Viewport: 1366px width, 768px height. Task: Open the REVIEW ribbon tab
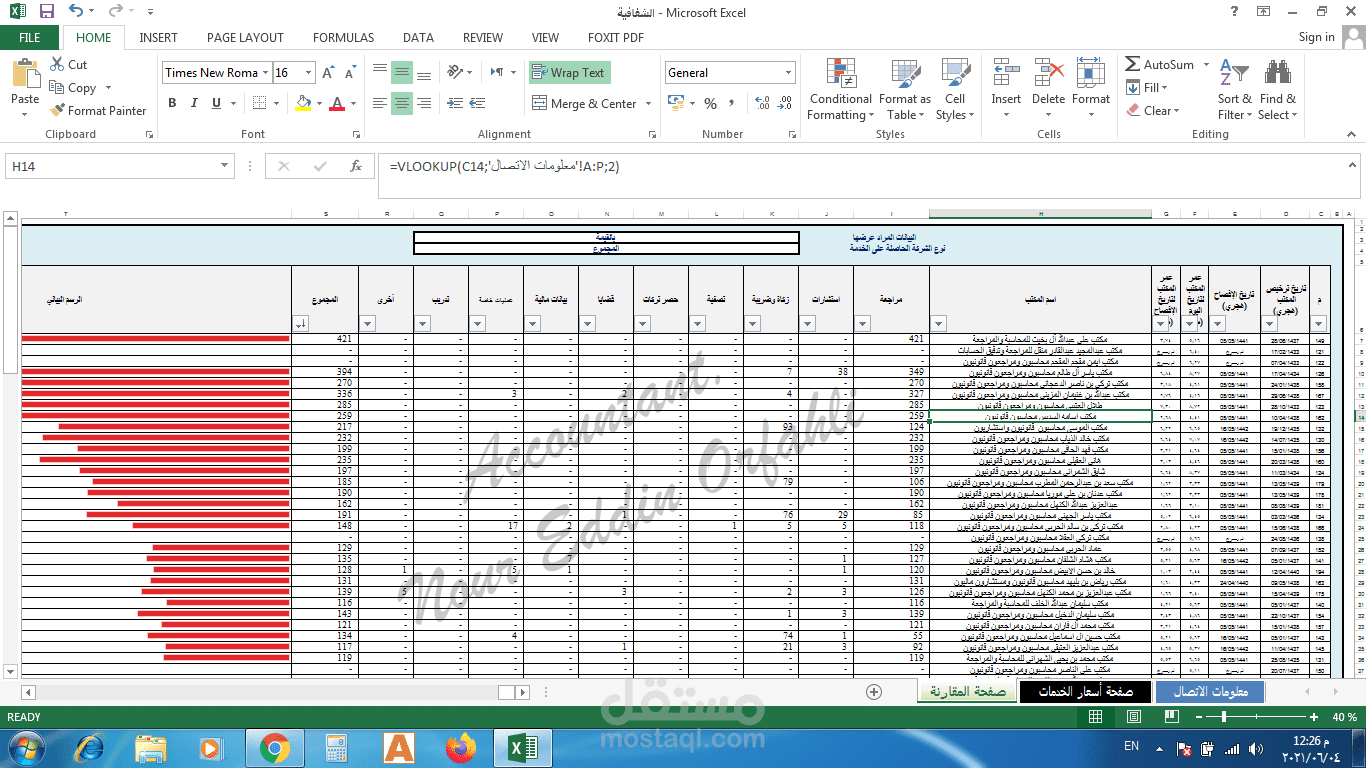483,38
